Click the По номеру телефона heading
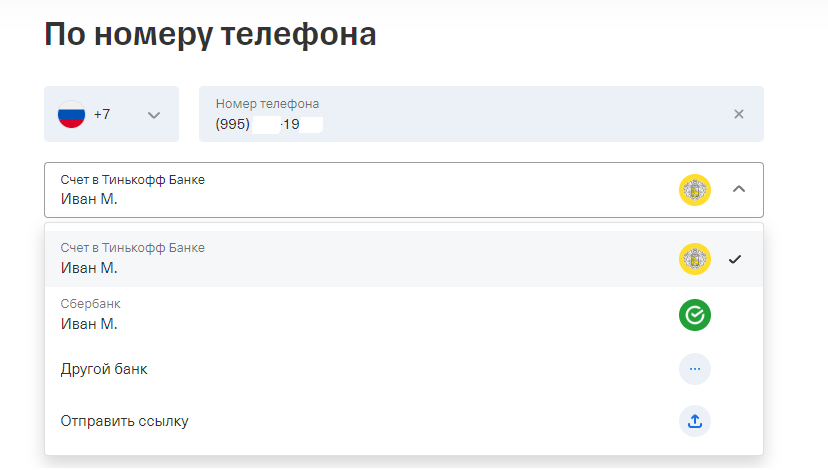The image size is (828, 470). coord(210,34)
